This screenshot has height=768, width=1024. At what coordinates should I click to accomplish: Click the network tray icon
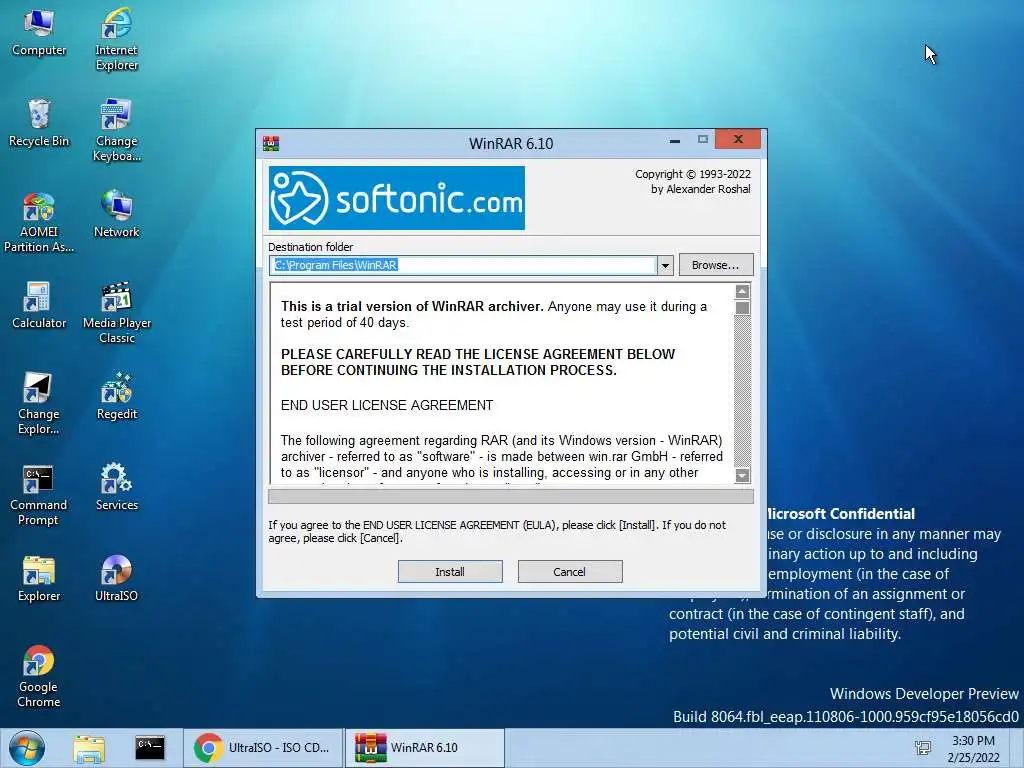[x=923, y=748]
